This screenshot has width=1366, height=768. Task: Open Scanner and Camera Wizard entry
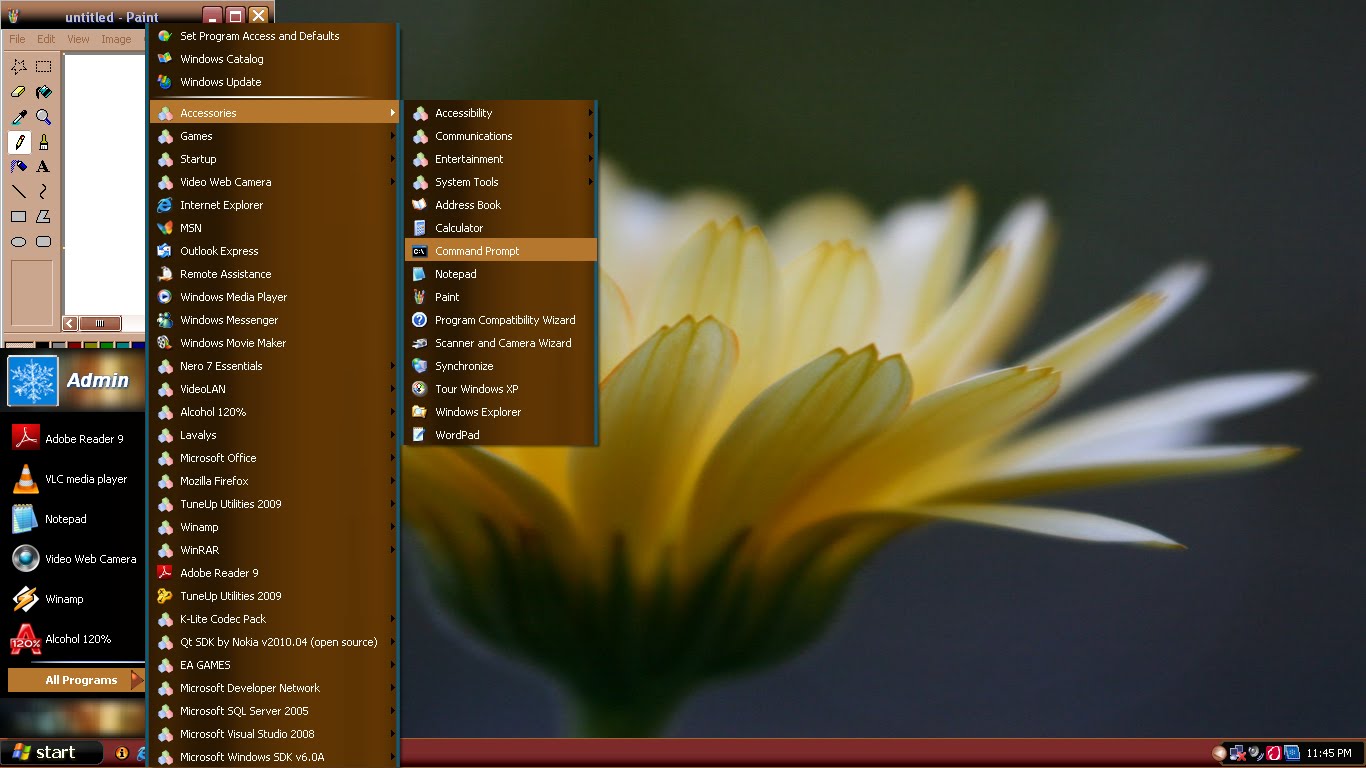tap(500, 343)
